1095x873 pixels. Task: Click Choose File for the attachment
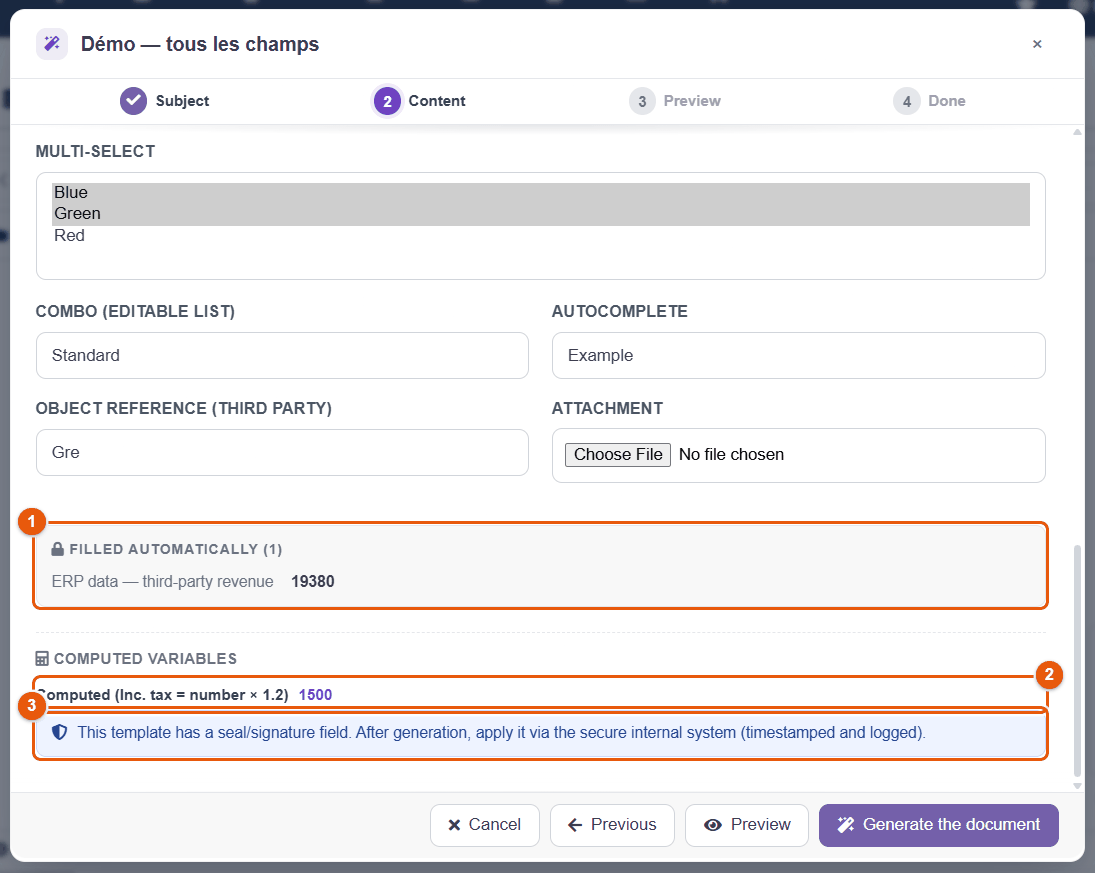618,455
